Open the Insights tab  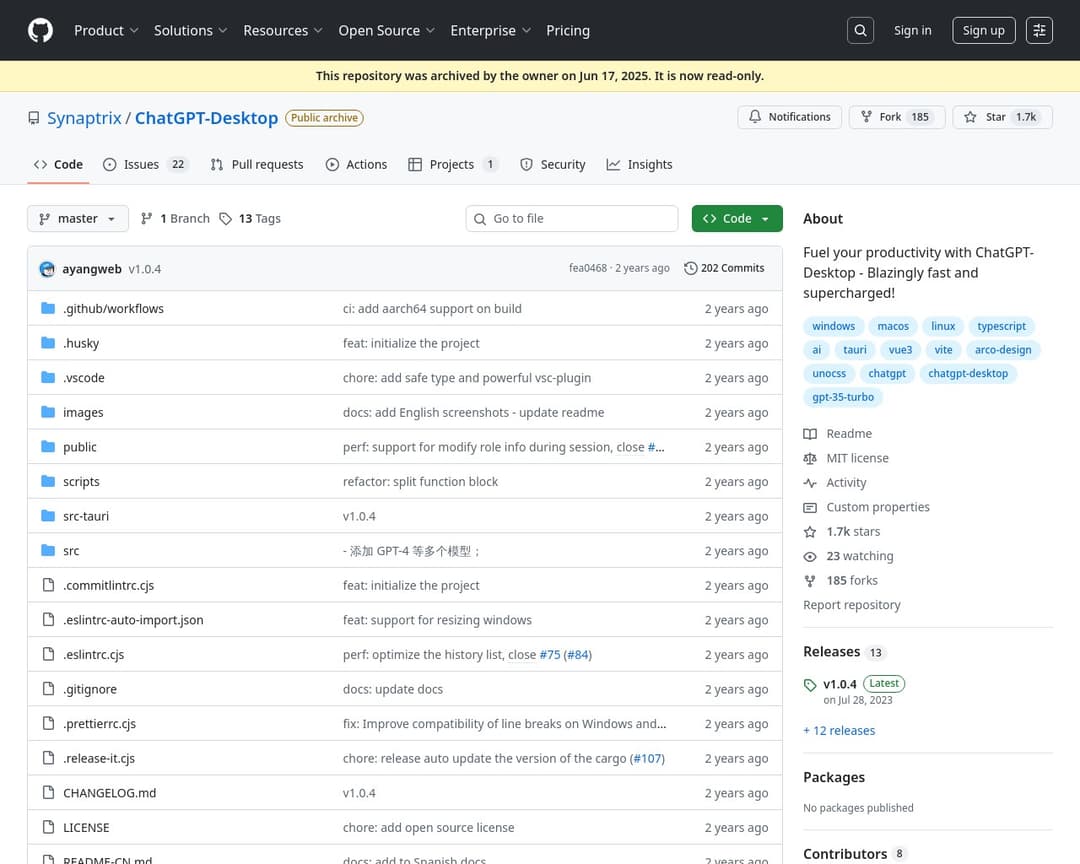click(x=639, y=164)
